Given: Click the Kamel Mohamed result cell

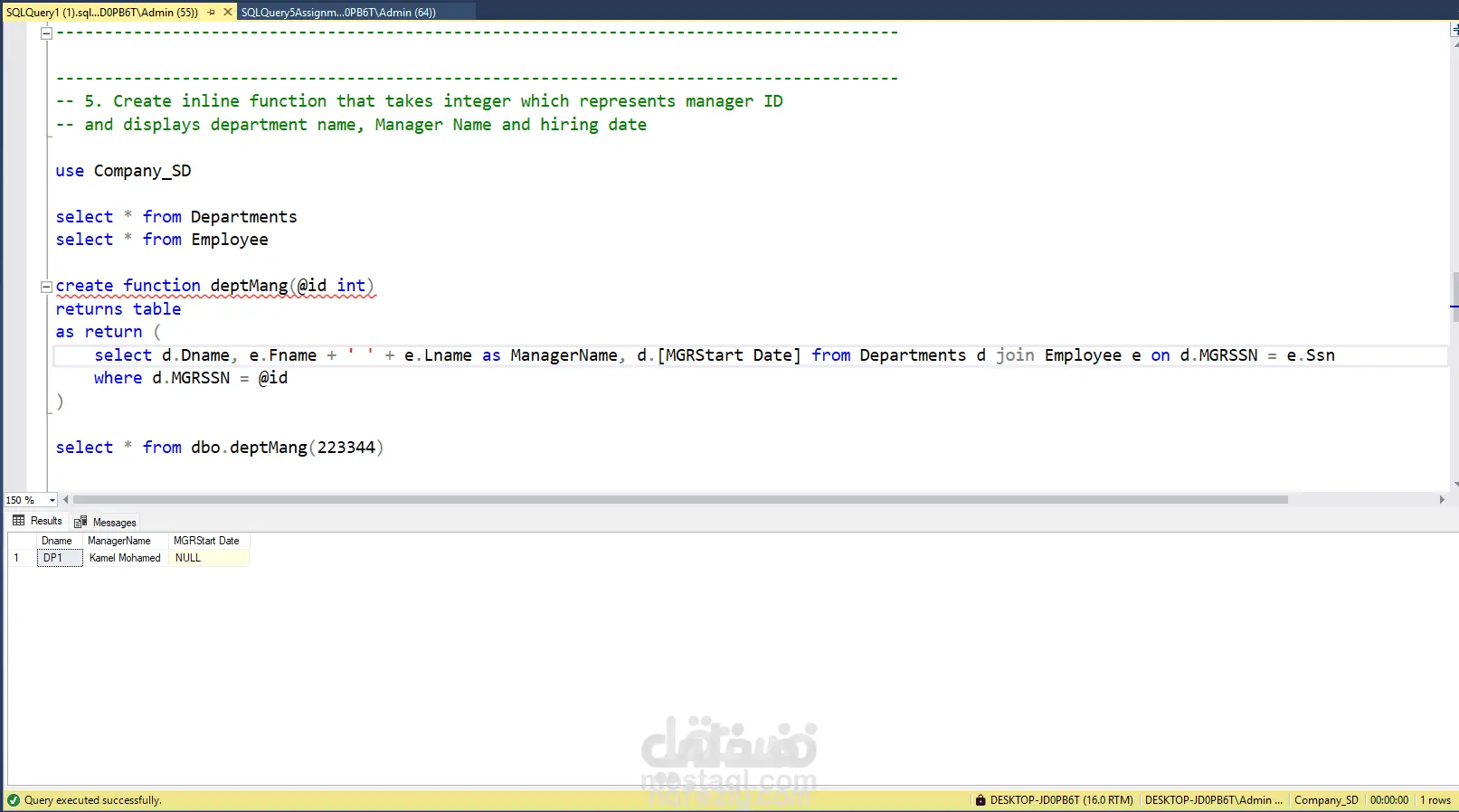Looking at the screenshot, I should tap(126, 558).
